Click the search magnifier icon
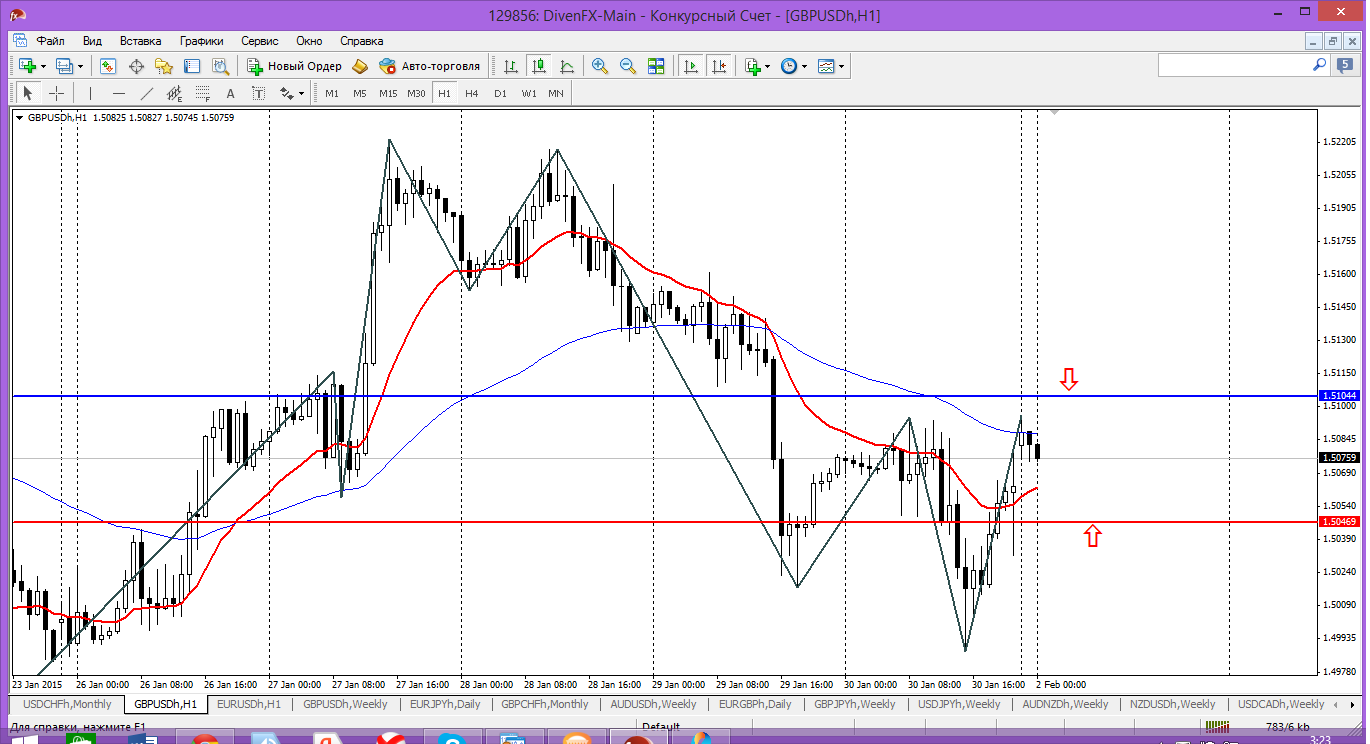Viewport: 1370px width, 744px height. (x=1320, y=65)
